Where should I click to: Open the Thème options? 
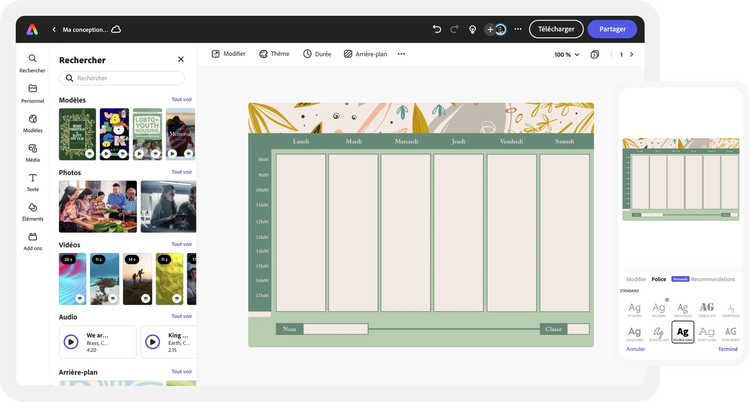point(274,54)
